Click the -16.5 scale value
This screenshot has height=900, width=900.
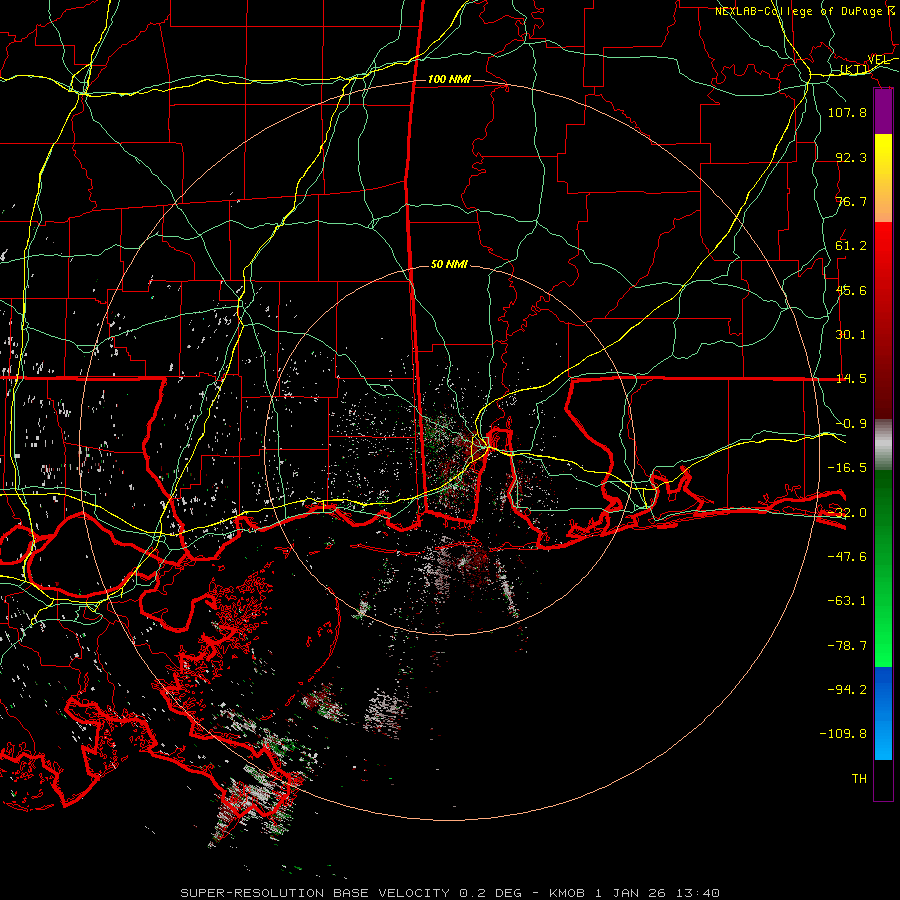[847, 468]
